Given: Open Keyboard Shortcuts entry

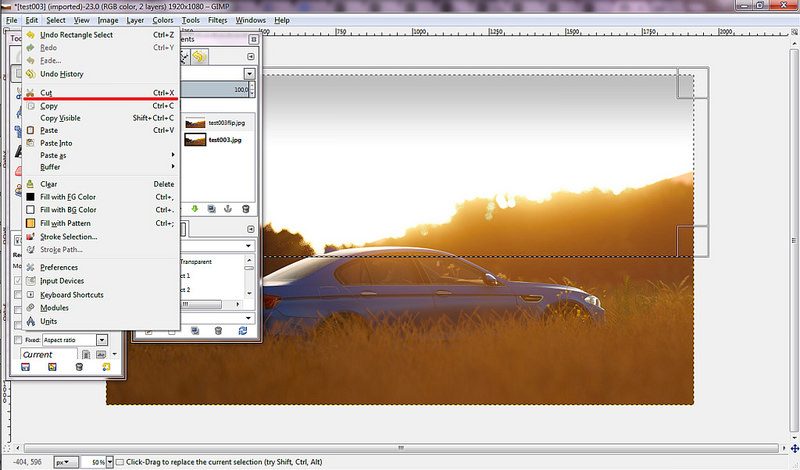Looking at the screenshot, I should click(101, 294).
